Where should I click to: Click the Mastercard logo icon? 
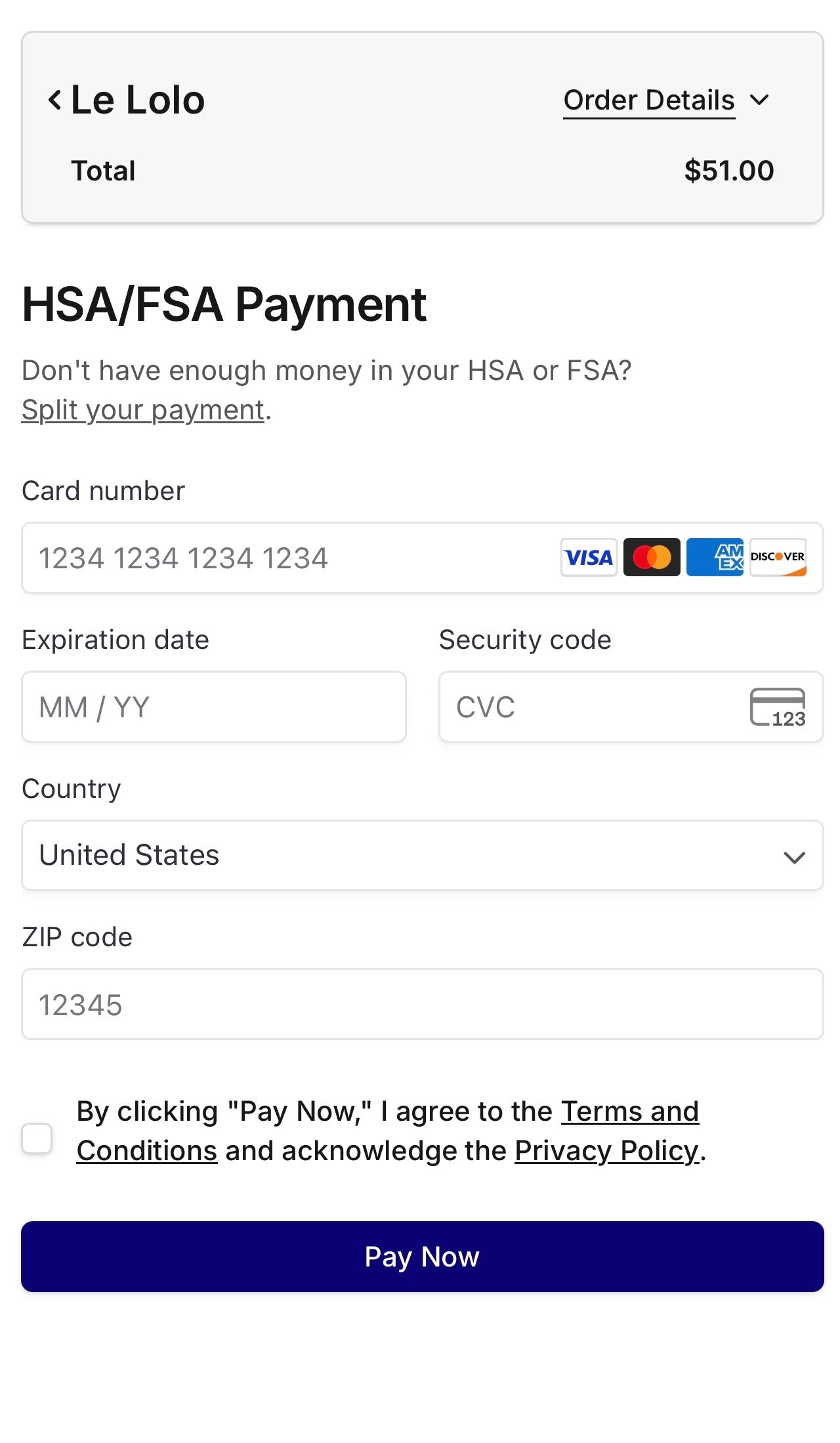click(651, 558)
